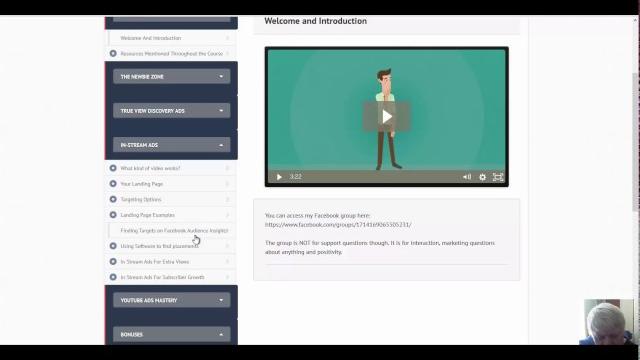Click circle icon beside Your Landing Page
The image size is (640, 360).
[x=113, y=184]
